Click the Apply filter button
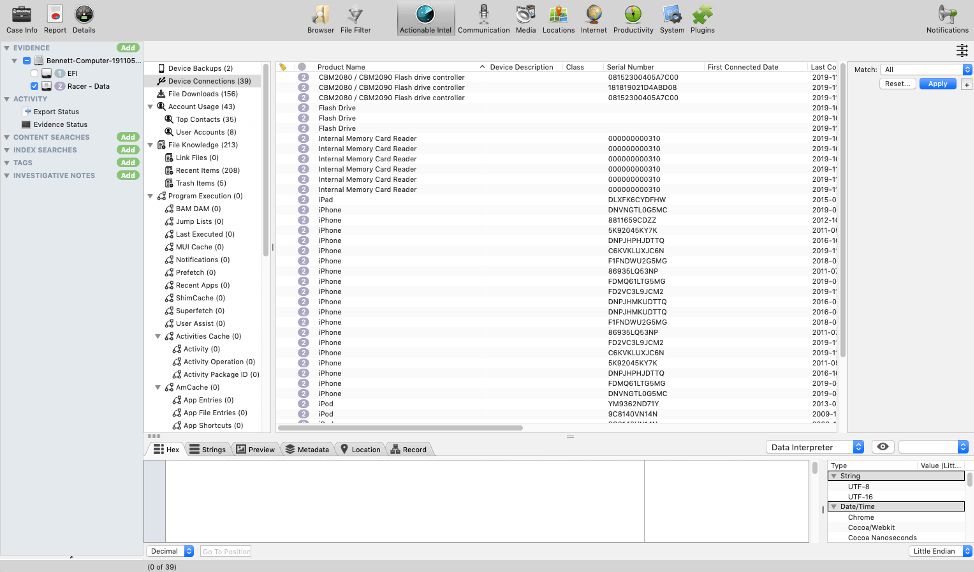The image size is (974, 572). click(x=938, y=83)
